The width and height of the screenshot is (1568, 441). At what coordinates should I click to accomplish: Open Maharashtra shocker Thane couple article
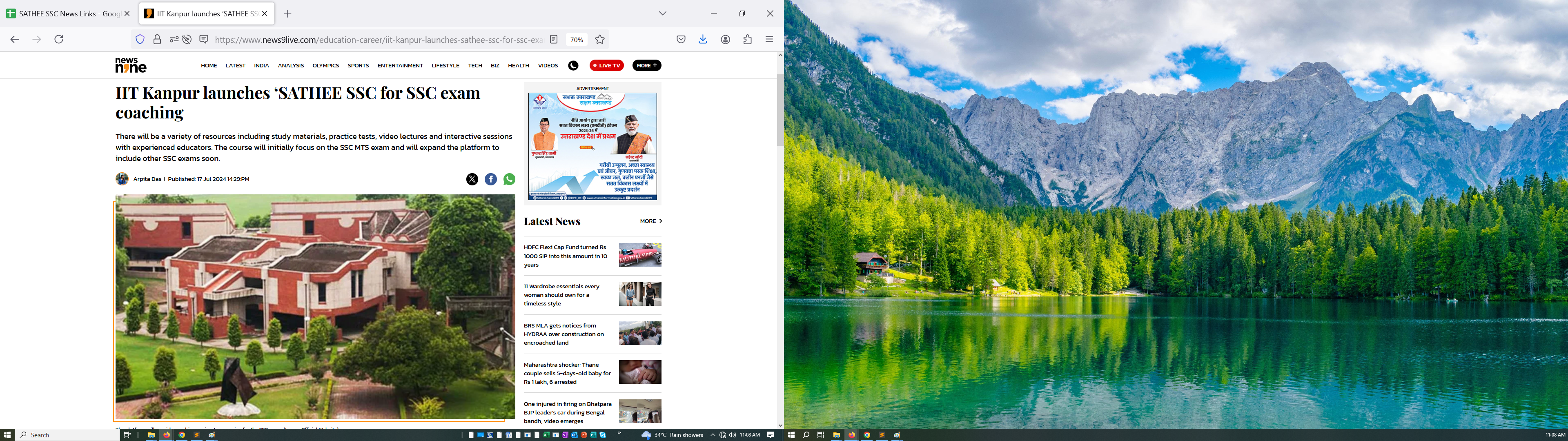pyautogui.click(x=567, y=373)
